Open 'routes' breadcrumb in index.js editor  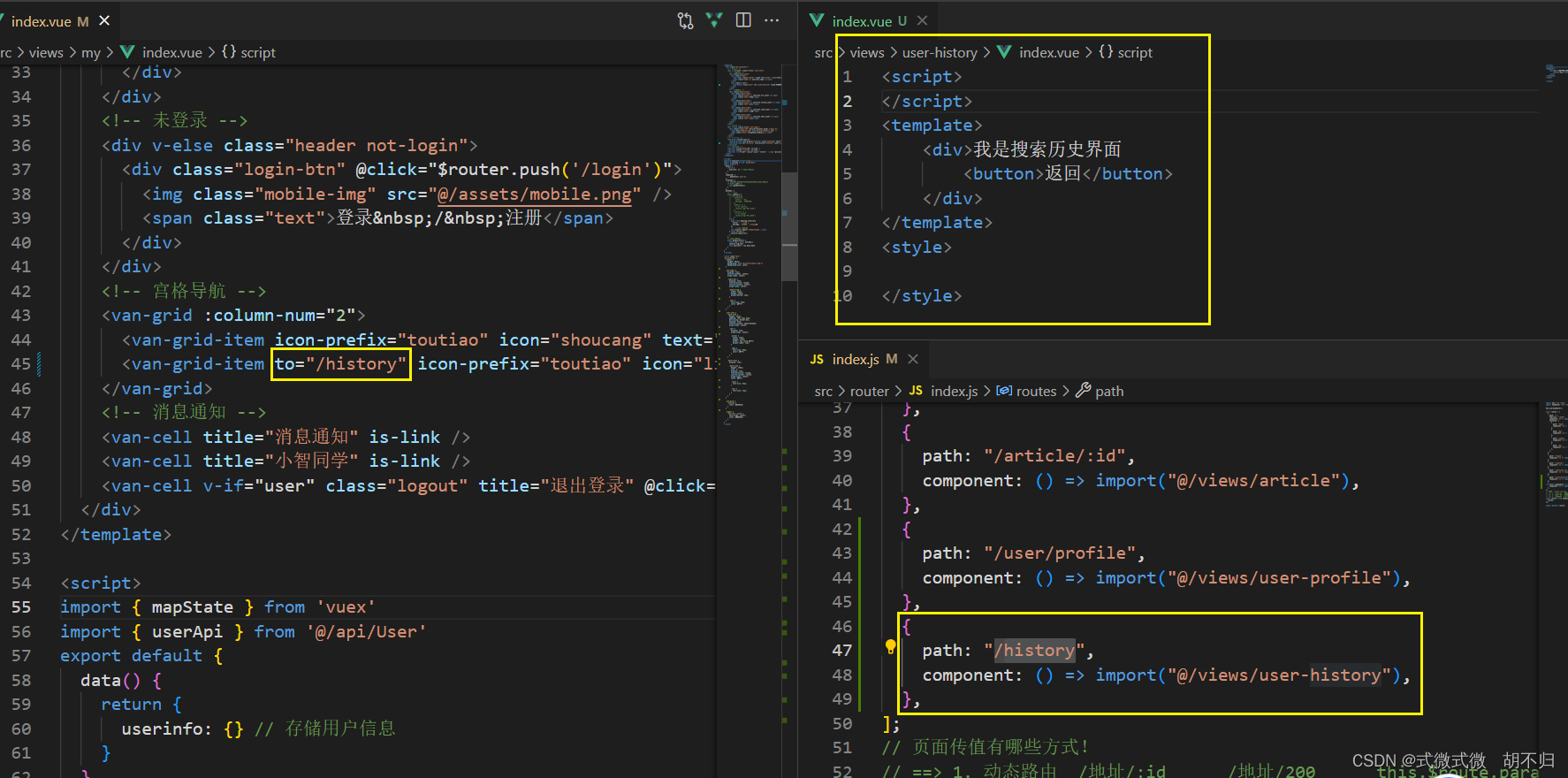[1036, 391]
